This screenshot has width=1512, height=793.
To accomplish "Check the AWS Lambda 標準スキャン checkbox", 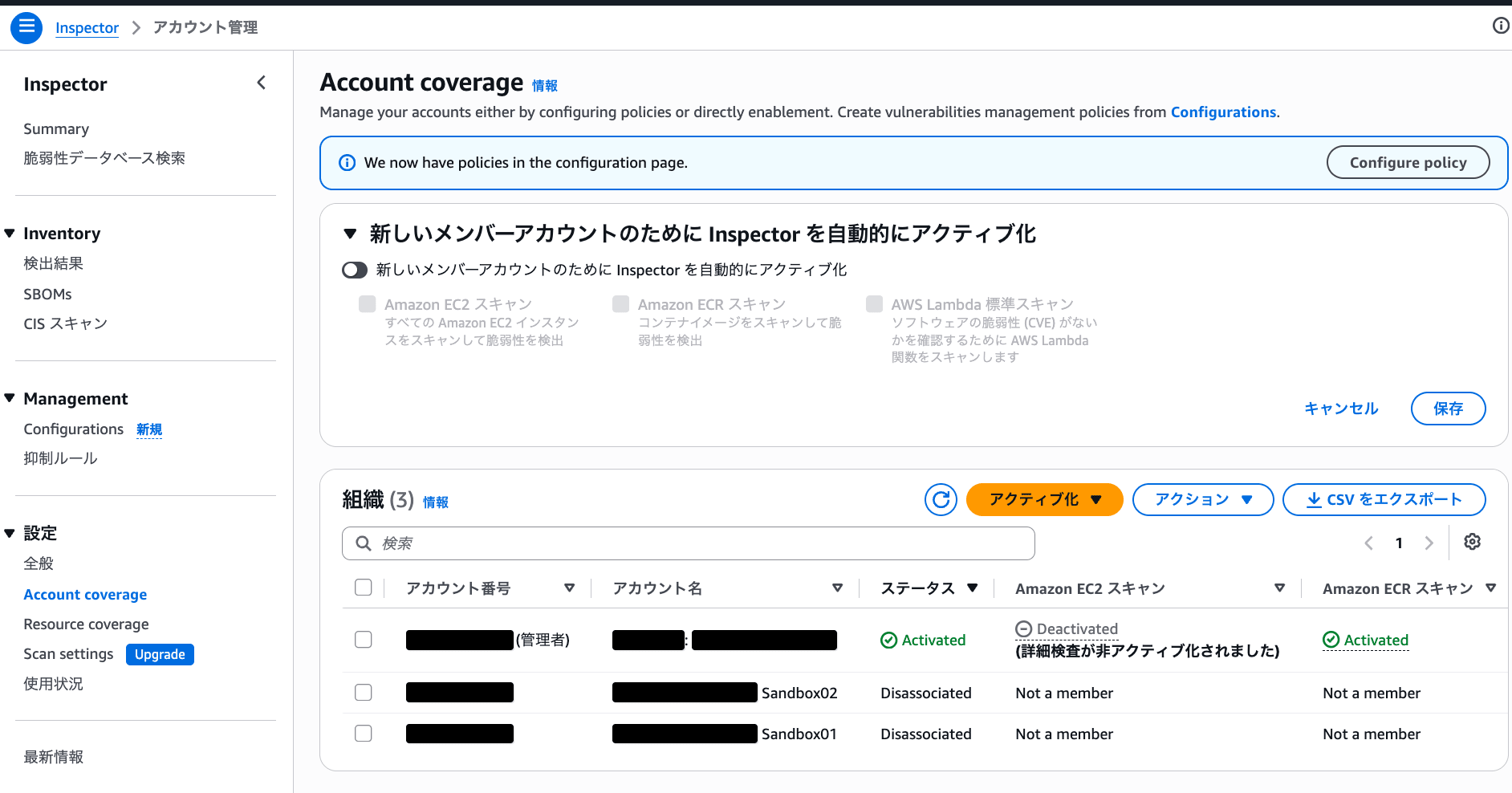I will pyautogui.click(x=874, y=303).
